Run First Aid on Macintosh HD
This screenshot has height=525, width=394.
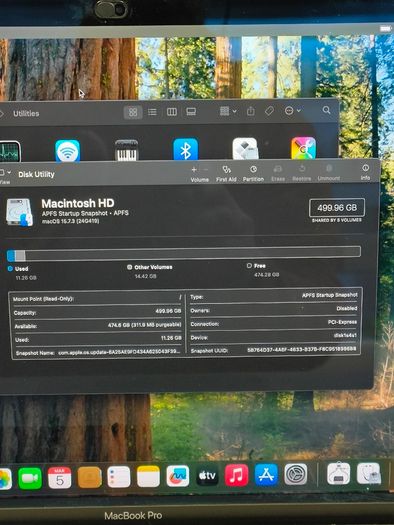click(226, 173)
